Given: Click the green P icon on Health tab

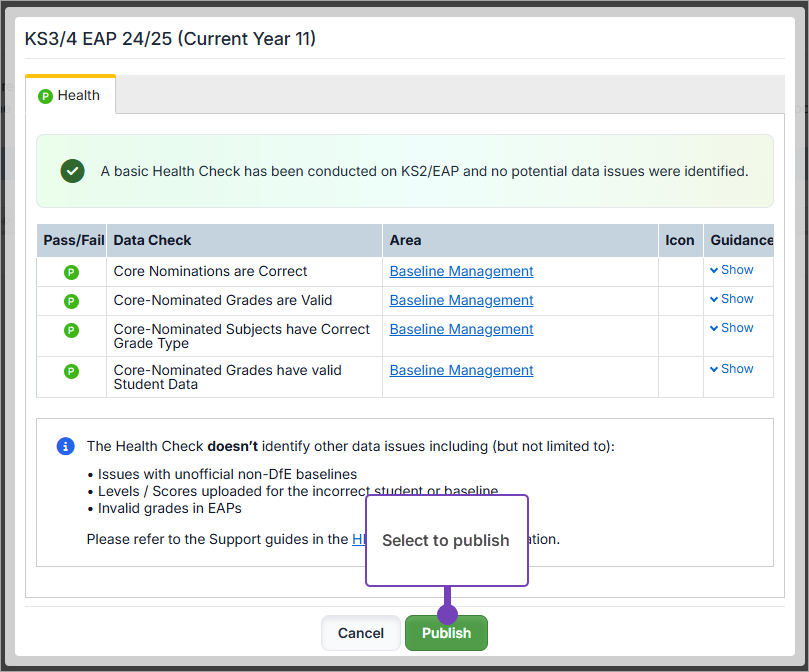Looking at the screenshot, I should click(45, 96).
